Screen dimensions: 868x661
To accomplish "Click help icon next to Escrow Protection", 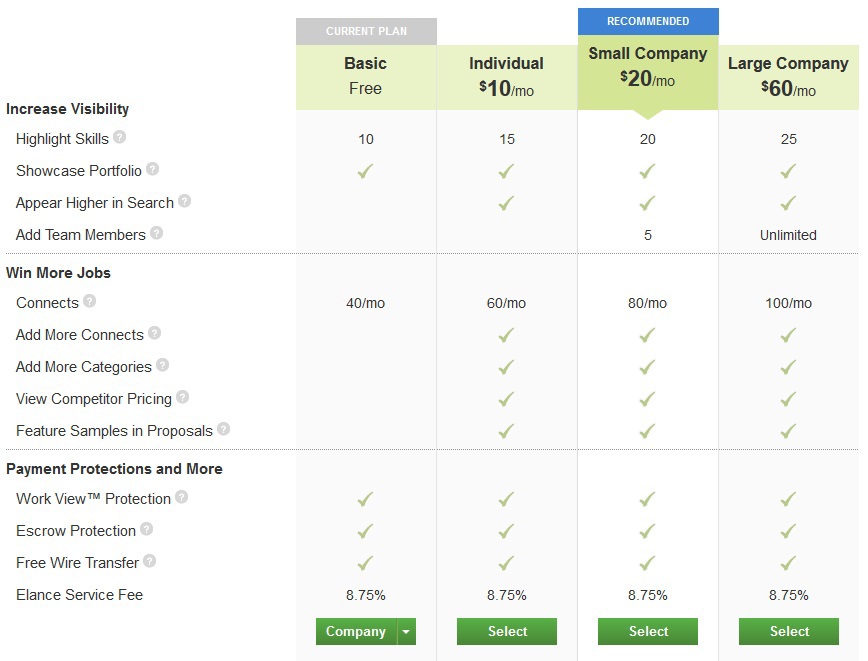I will (147, 529).
